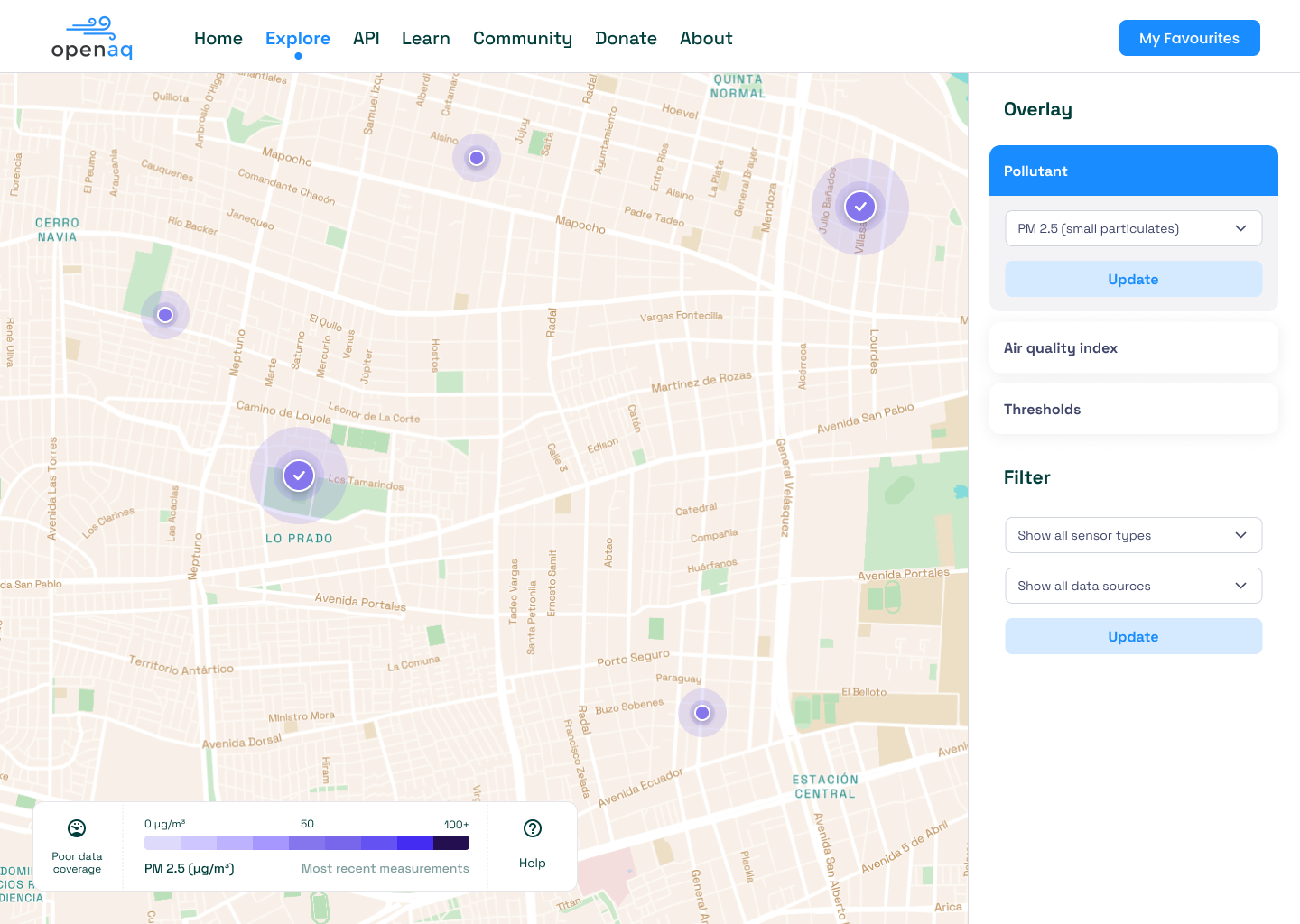Open the Help question mark icon
Viewport: 1300px width, 924px height.
tap(533, 828)
